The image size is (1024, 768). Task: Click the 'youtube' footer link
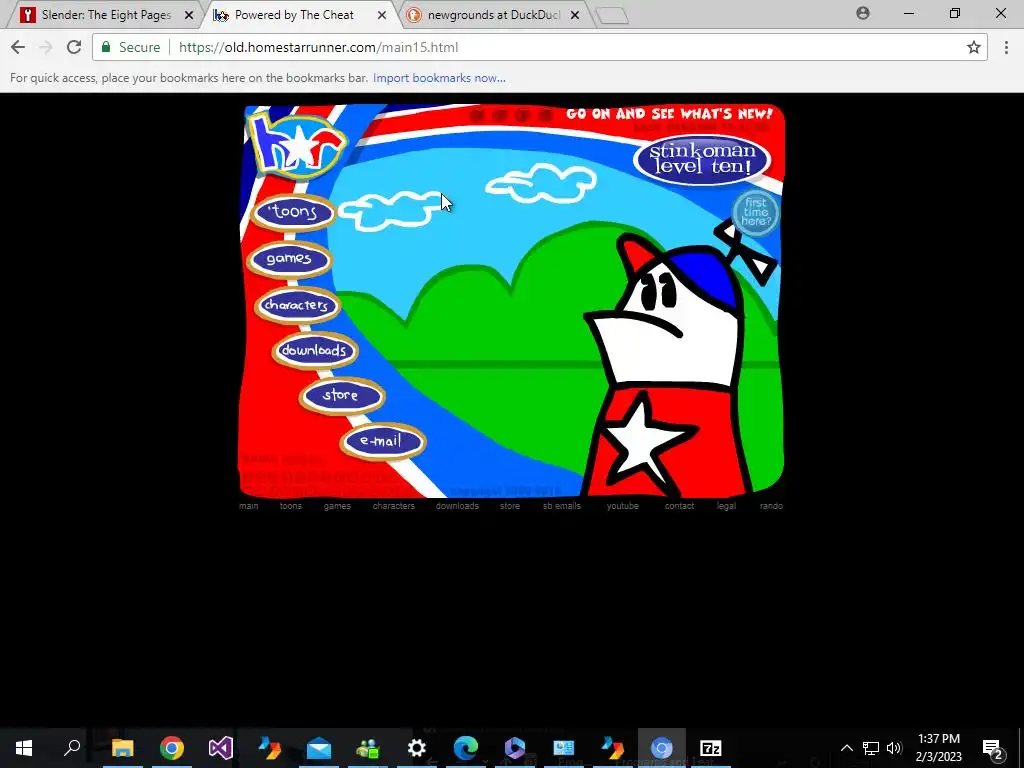622,506
